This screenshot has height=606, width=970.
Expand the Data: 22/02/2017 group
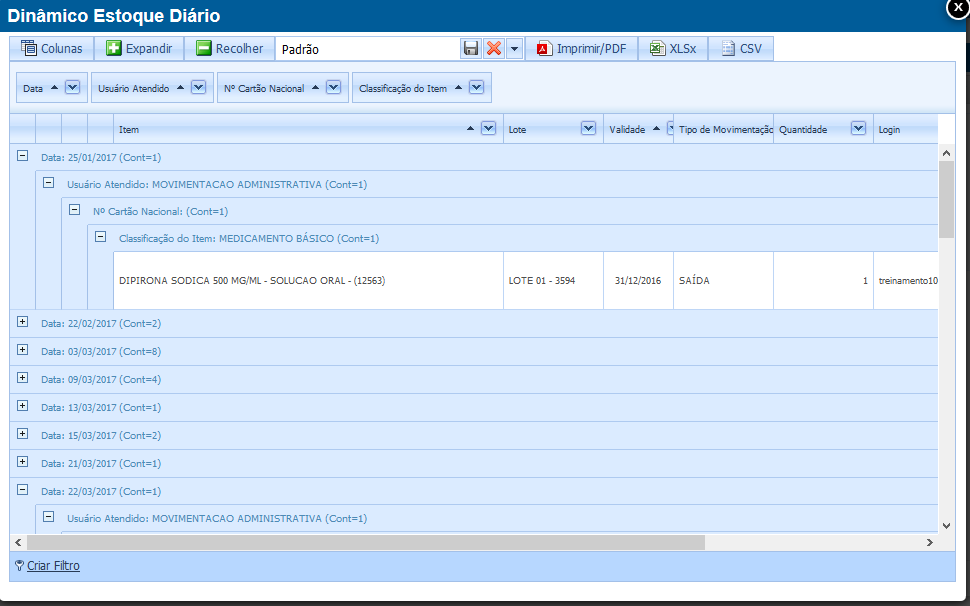coord(22,322)
